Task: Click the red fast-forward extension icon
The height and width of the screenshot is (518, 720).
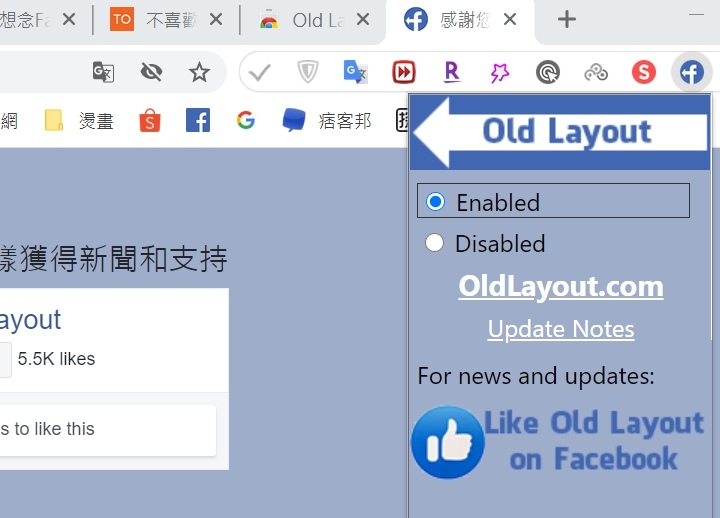Action: click(404, 72)
